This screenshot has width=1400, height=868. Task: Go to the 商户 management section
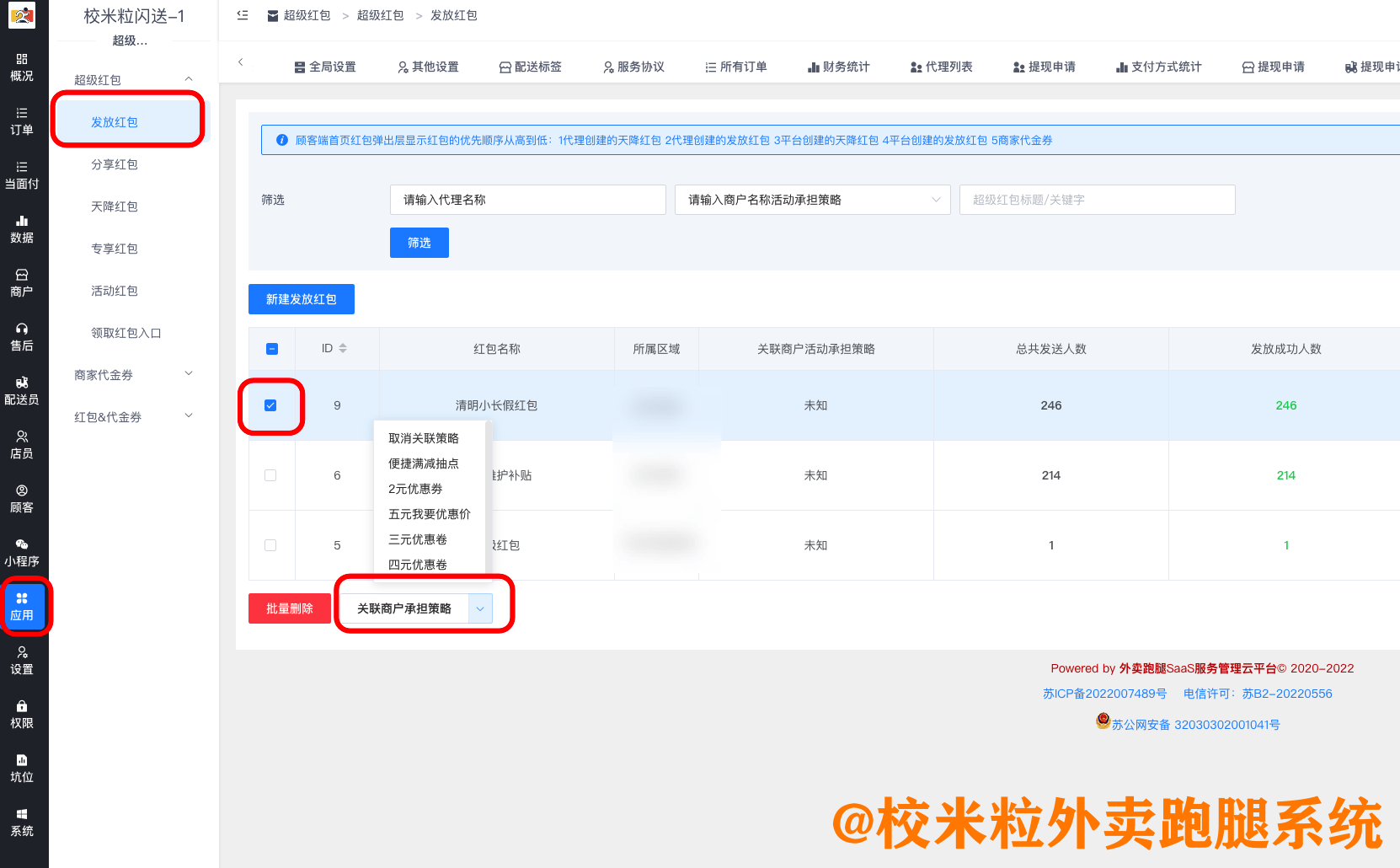(x=23, y=281)
